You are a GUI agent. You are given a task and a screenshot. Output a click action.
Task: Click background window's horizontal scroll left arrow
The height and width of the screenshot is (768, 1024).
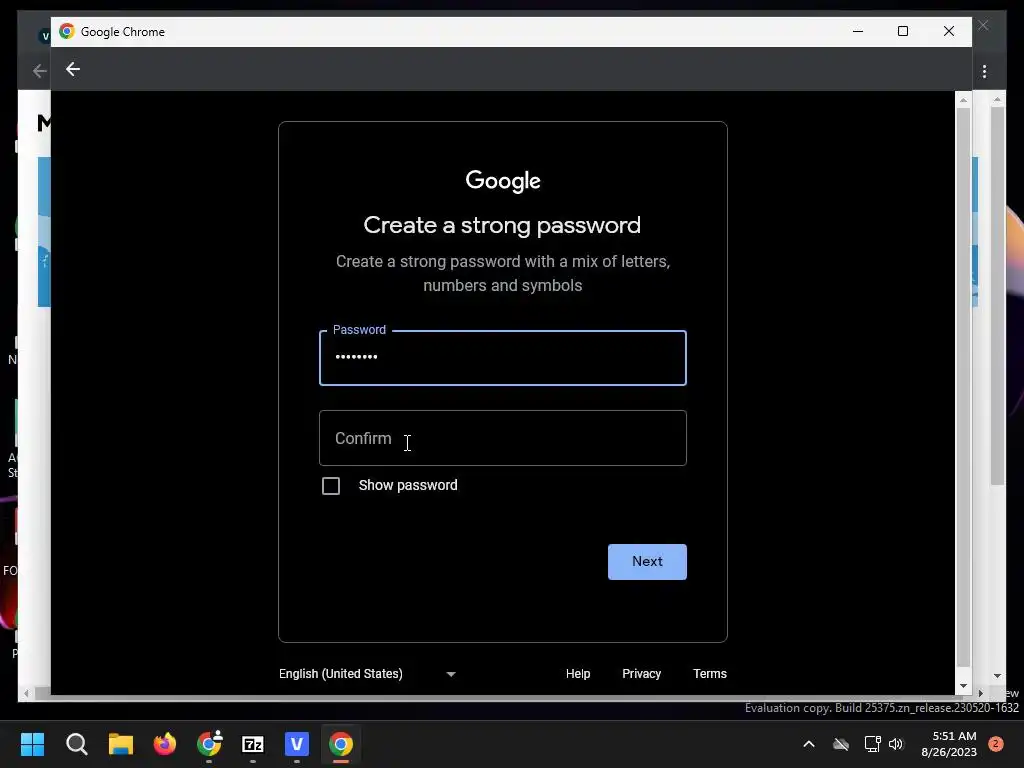(x=26, y=694)
